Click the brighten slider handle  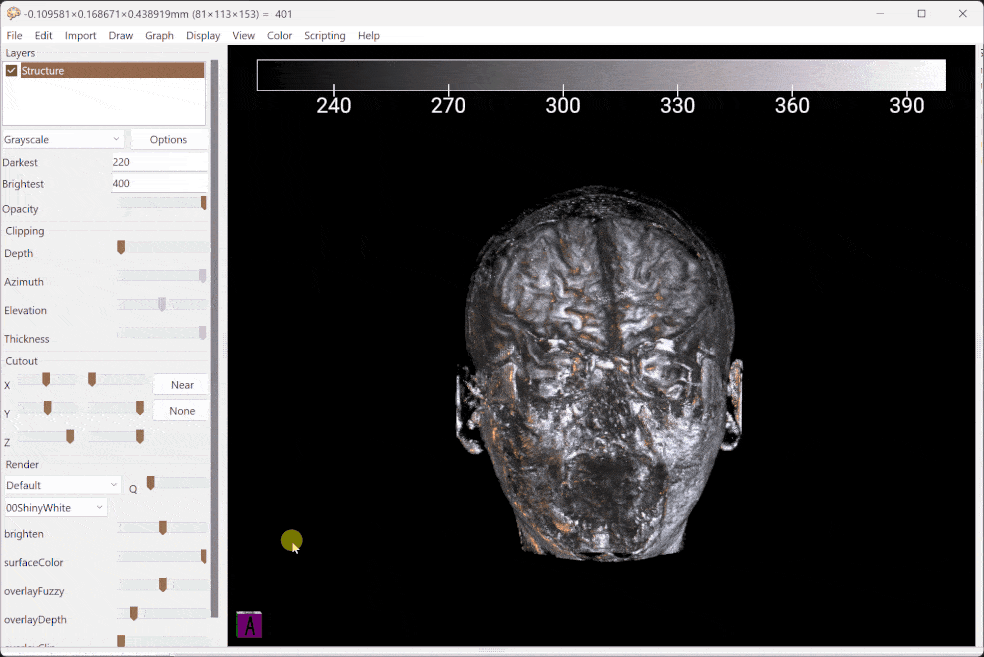163,528
